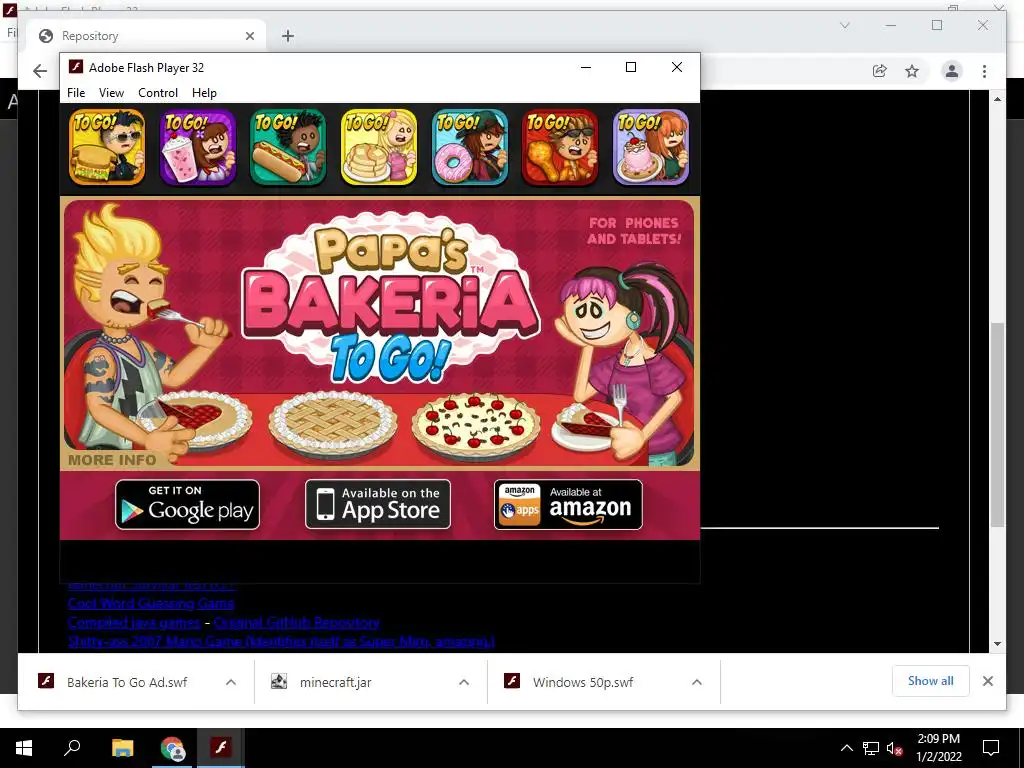Click Show all downloads

click(x=931, y=681)
